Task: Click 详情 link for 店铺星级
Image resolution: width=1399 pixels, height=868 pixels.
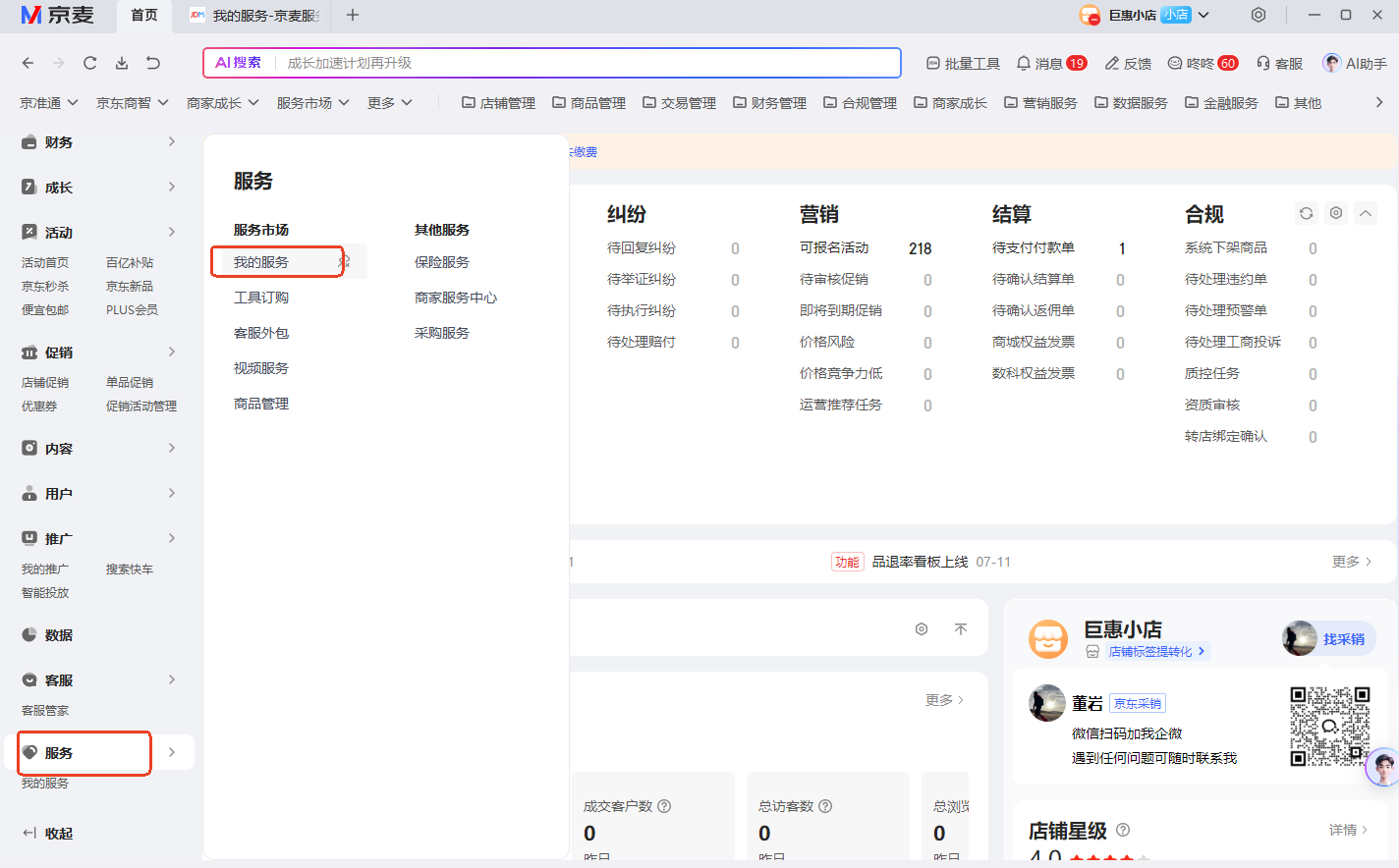Action: pos(1348,830)
